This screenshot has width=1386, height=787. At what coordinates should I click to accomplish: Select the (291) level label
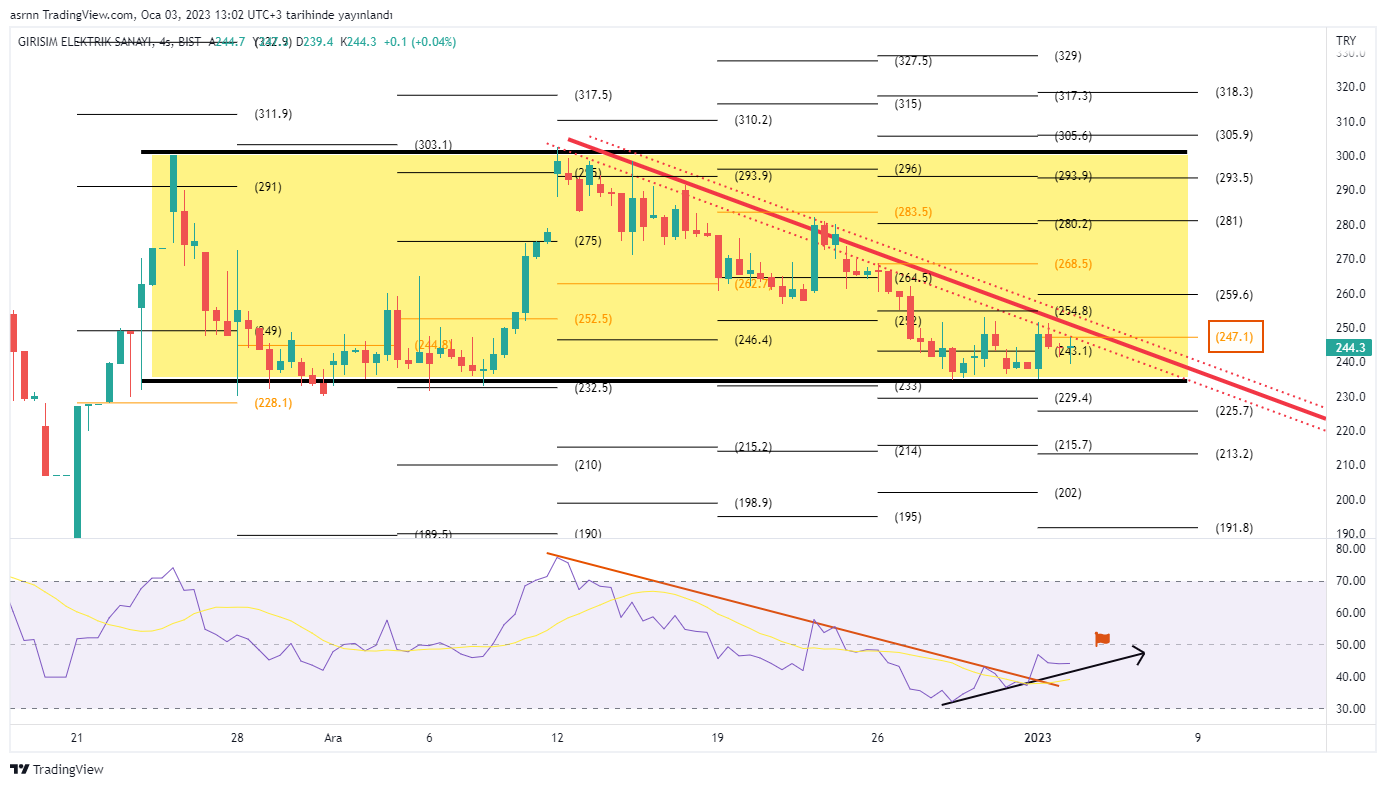tap(268, 187)
